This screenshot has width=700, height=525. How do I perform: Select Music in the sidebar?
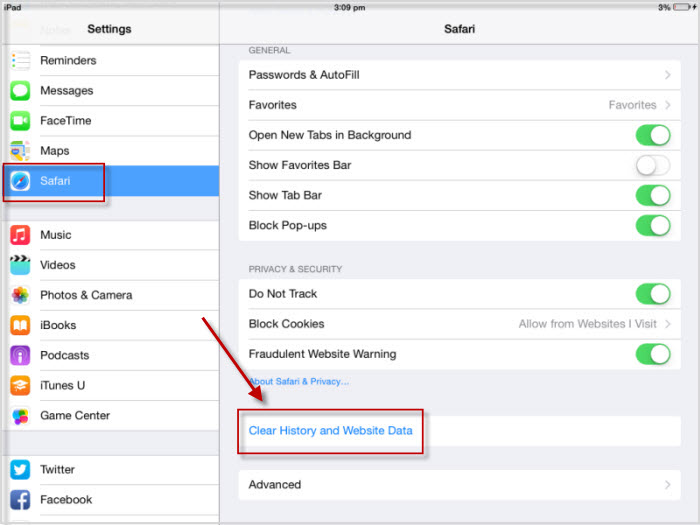(111, 235)
